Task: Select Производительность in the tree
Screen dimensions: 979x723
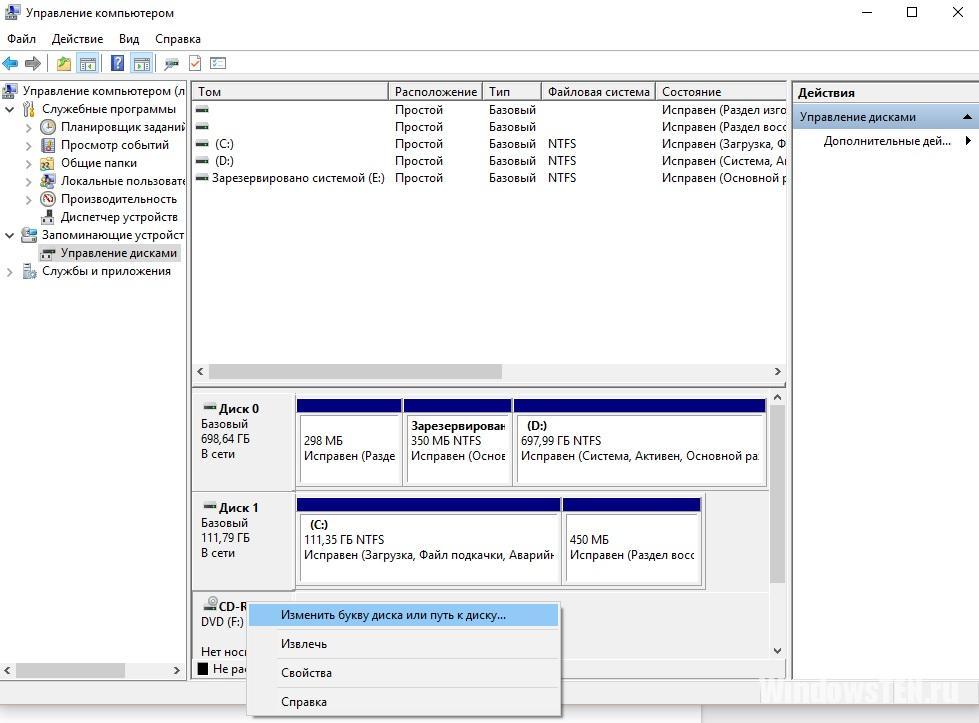Action: pyautogui.click(x=108, y=199)
